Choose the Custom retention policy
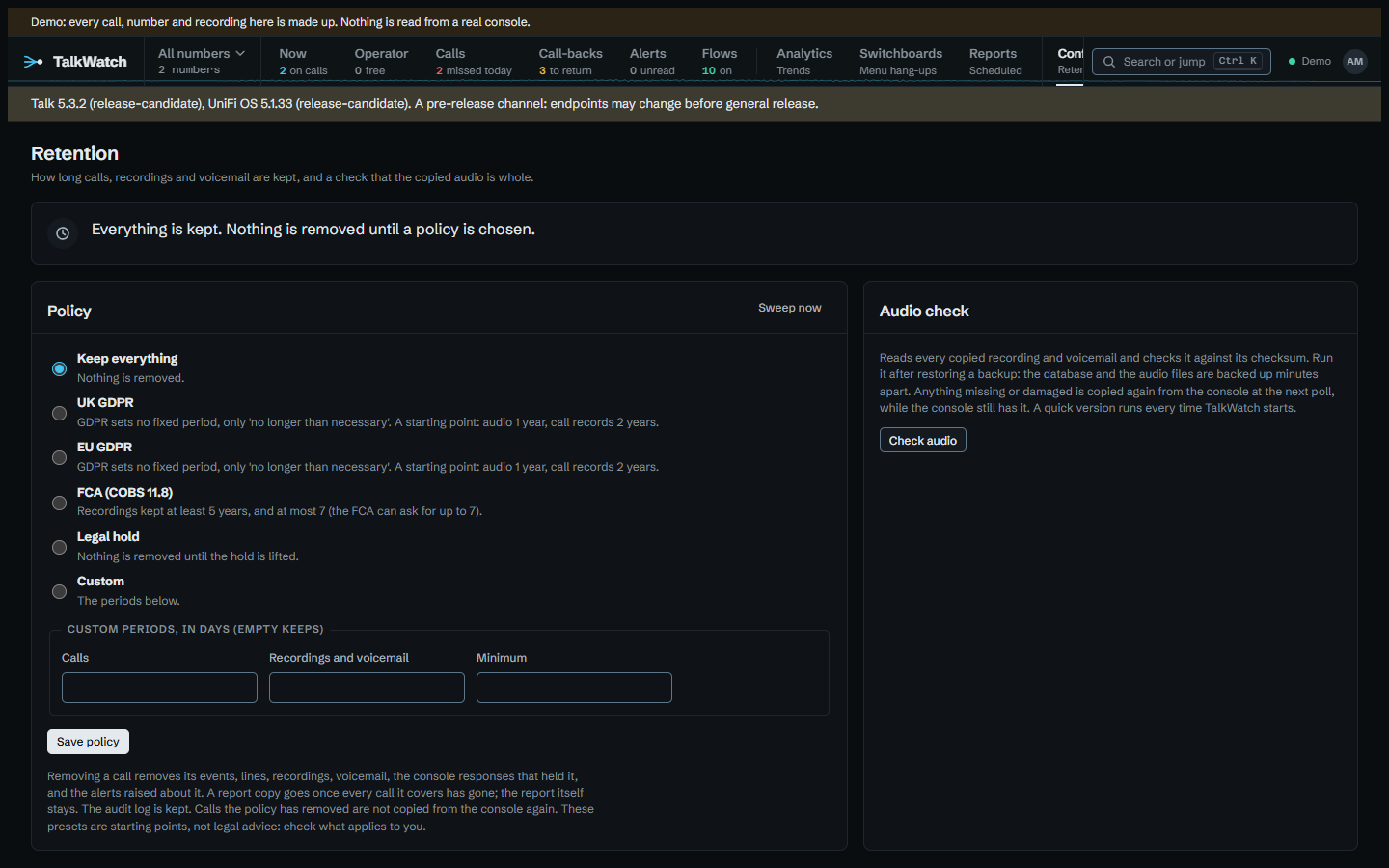Image resolution: width=1389 pixels, height=868 pixels. [59, 591]
